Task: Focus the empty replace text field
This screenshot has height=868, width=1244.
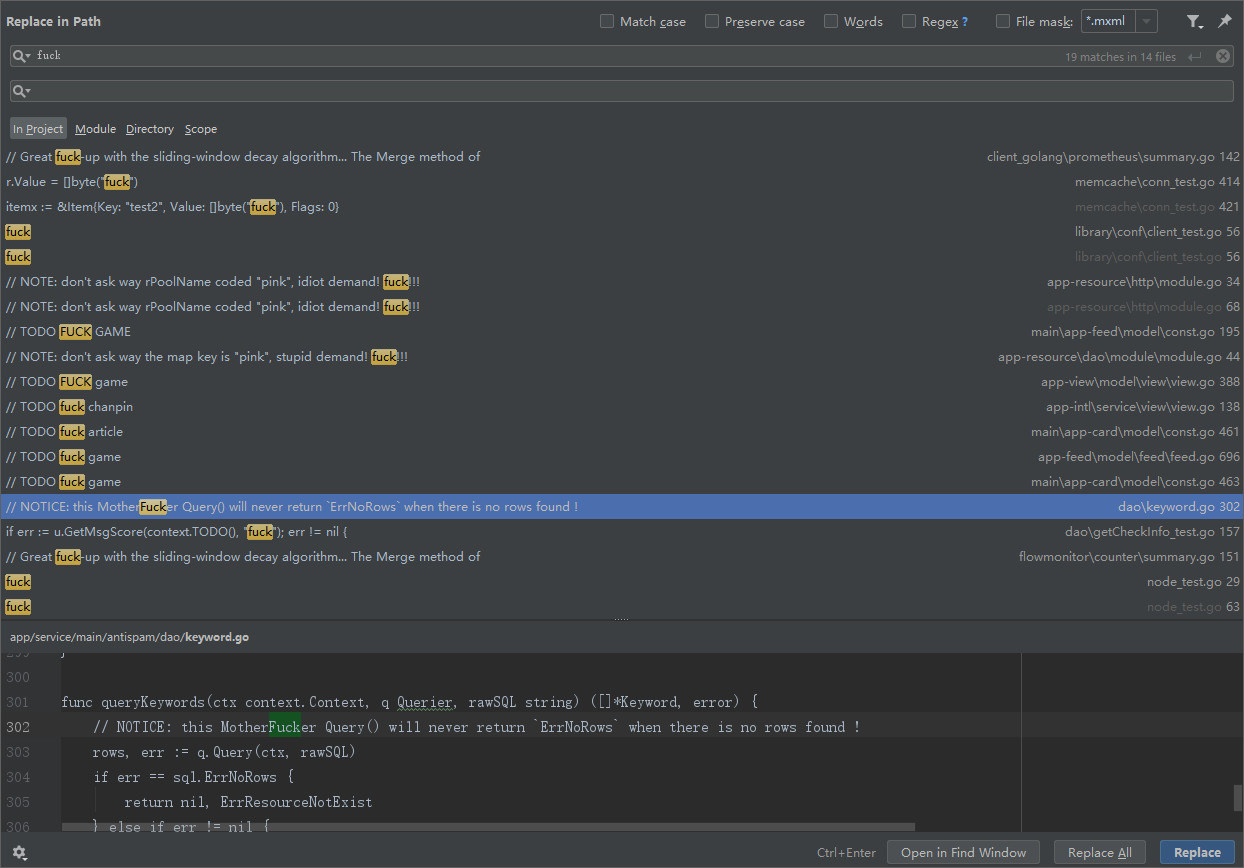Action: pyautogui.click(x=622, y=91)
